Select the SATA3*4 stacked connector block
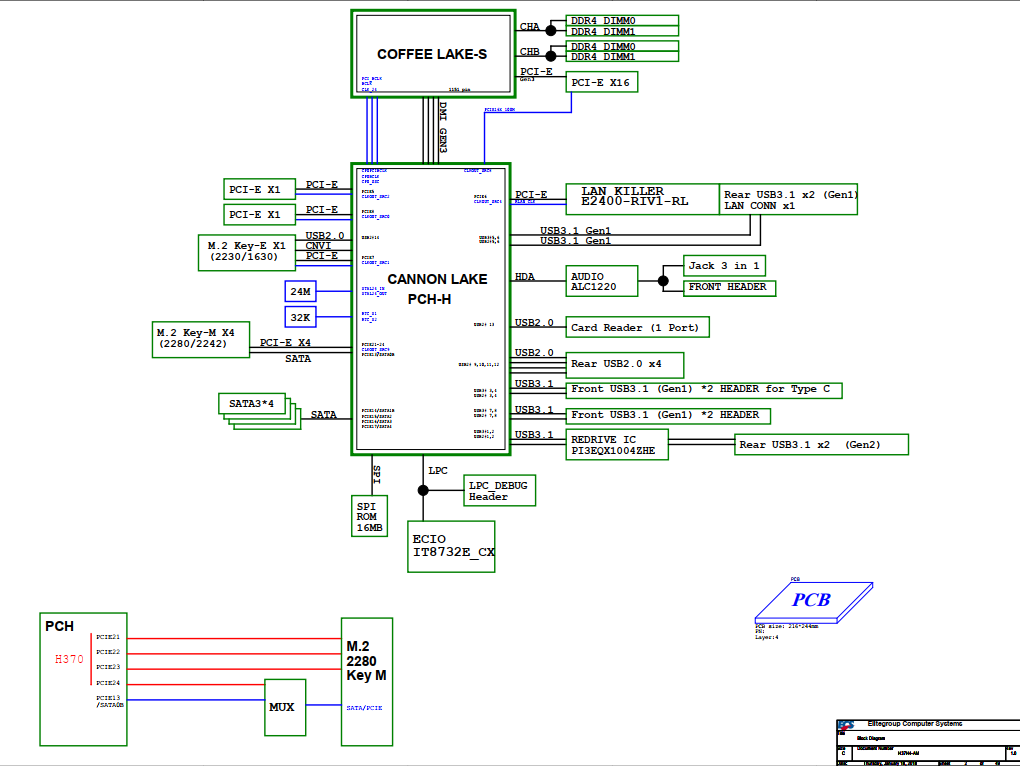 coord(260,411)
